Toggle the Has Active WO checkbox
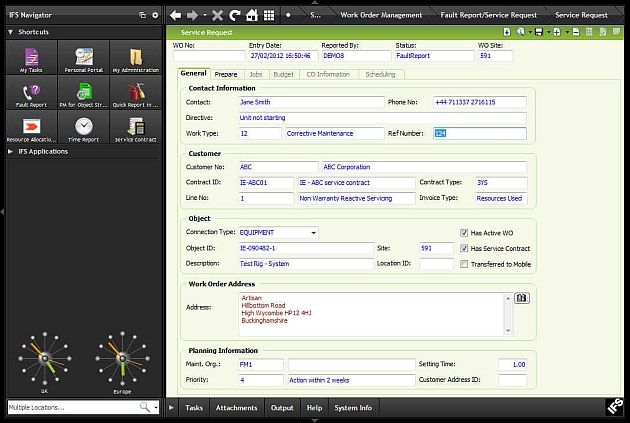The height and width of the screenshot is (423, 630). [x=464, y=233]
